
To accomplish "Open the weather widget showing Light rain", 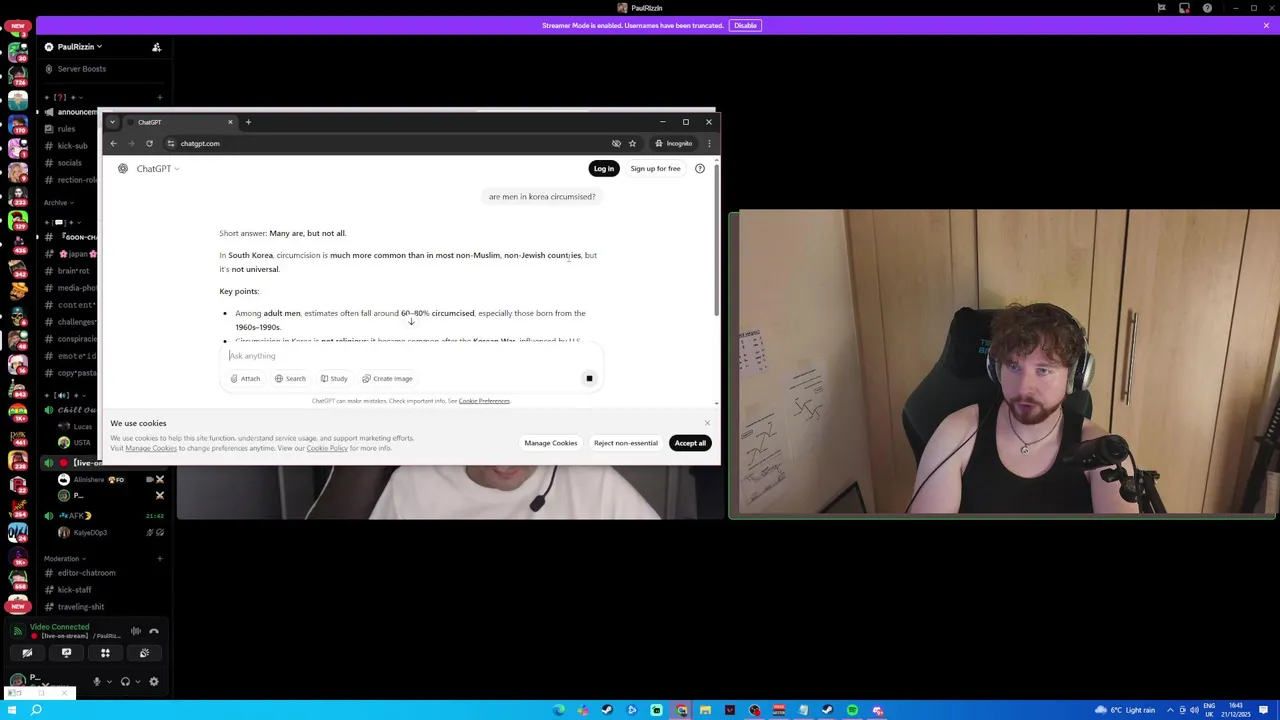I will click(x=1125, y=710).
